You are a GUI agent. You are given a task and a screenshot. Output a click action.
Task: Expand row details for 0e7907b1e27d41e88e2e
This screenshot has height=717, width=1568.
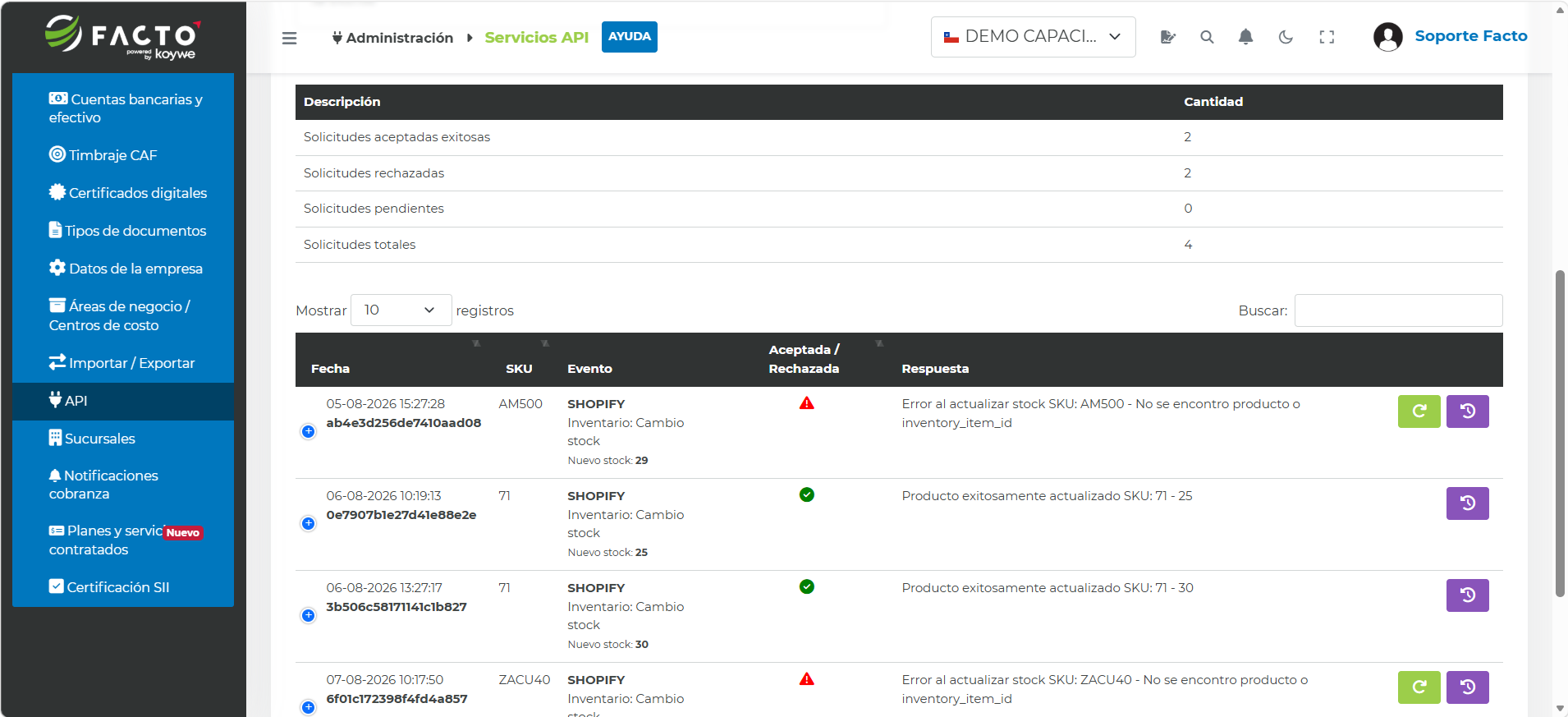(309, 523)
